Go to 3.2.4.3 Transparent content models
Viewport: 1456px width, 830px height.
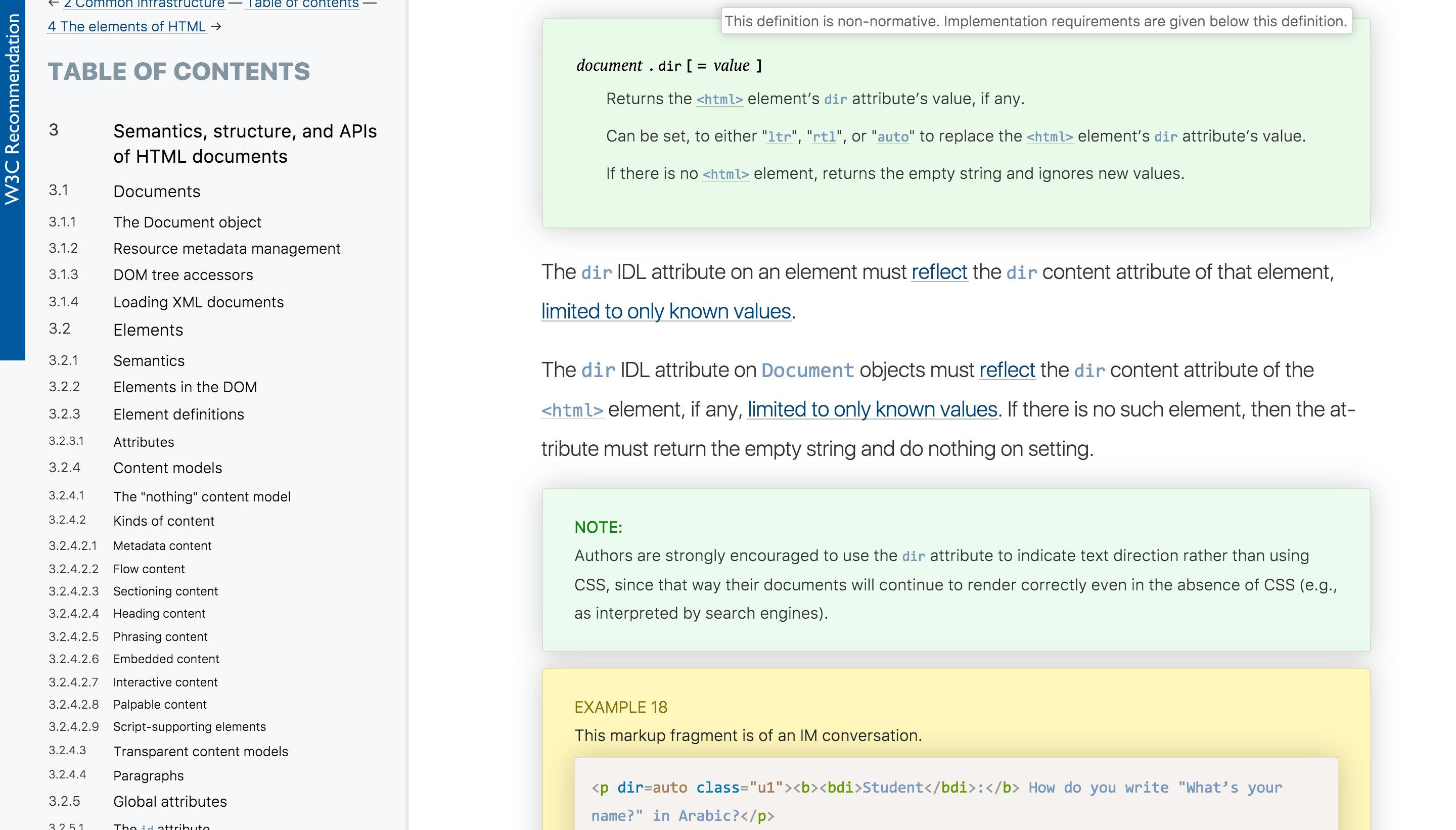201,751
